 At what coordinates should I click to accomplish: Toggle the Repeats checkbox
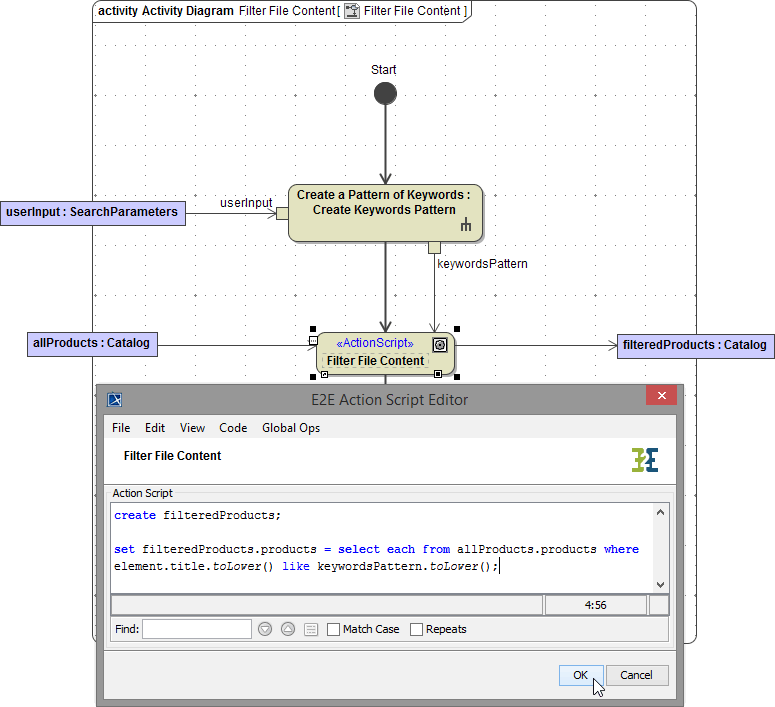click(x=416, y=629)
